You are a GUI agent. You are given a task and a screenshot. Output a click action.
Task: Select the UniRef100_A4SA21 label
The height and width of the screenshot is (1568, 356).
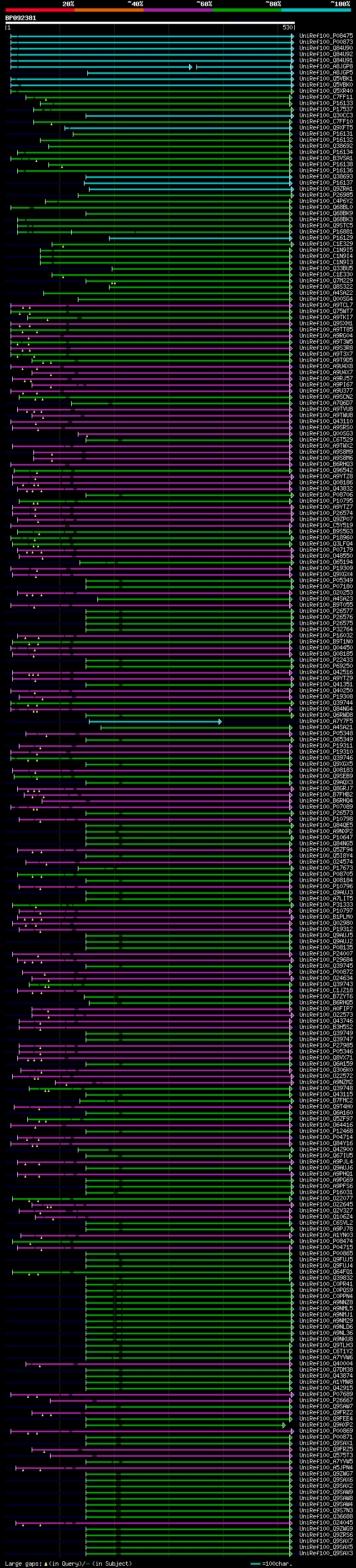tap(326, 728)
